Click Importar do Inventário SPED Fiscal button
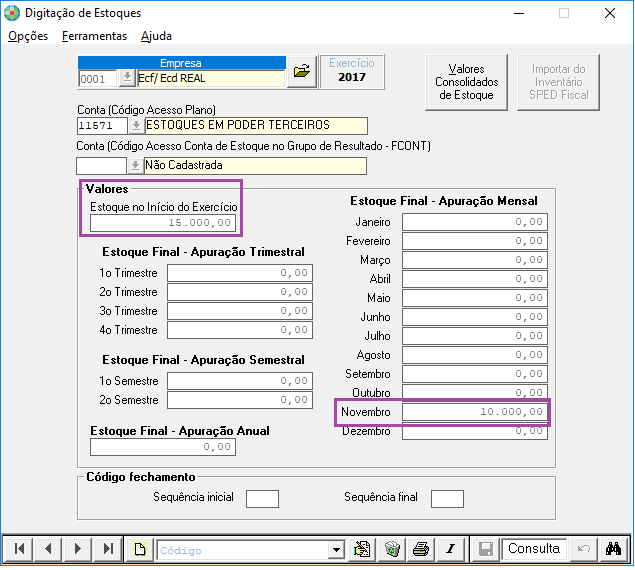This screenshot has width=635, height=570. coord(558,82)
